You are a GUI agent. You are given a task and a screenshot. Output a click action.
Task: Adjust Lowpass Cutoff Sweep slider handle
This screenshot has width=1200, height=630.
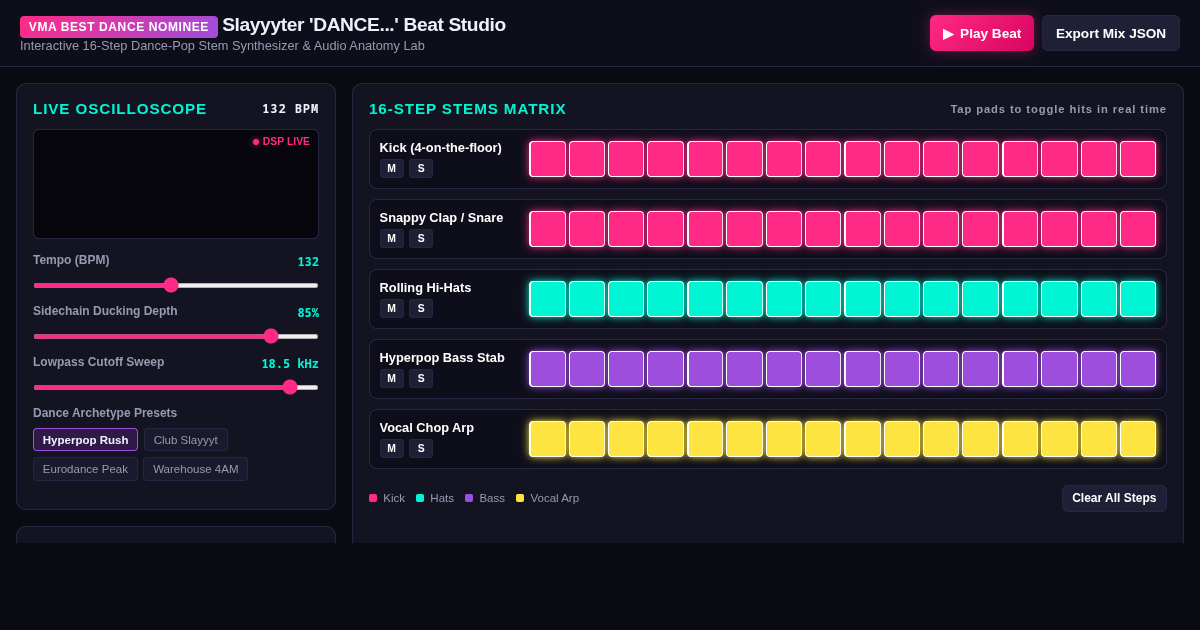(x=290, y=387)
